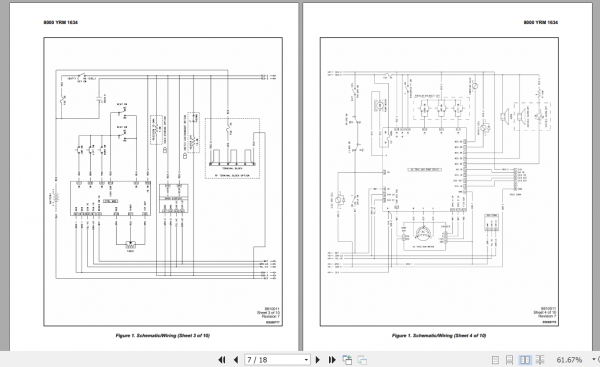
Task: Jump to the last page
Action: 332,360
